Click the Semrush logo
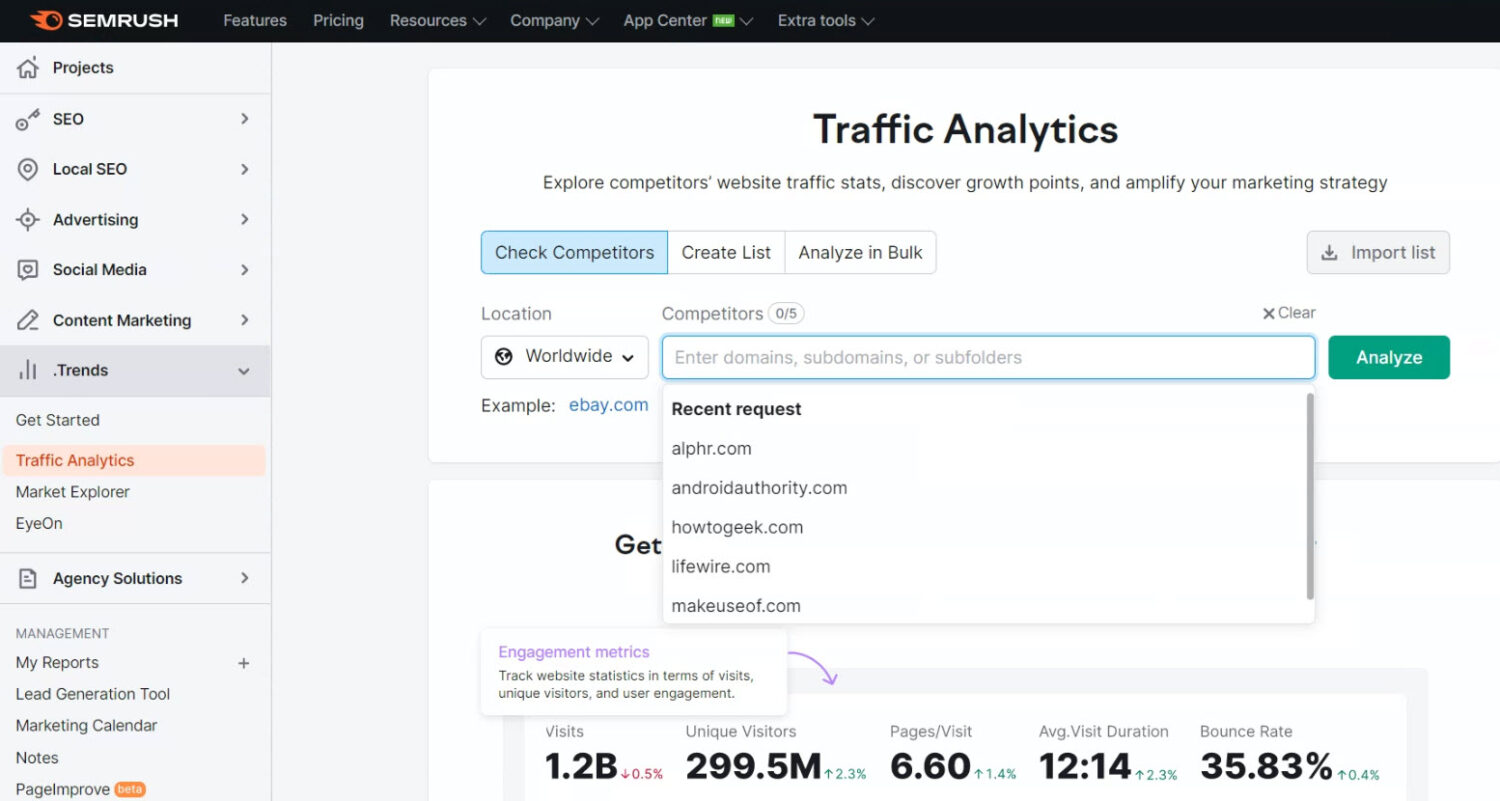Screen dimensions: 1500x801 [x=104, y=20]
